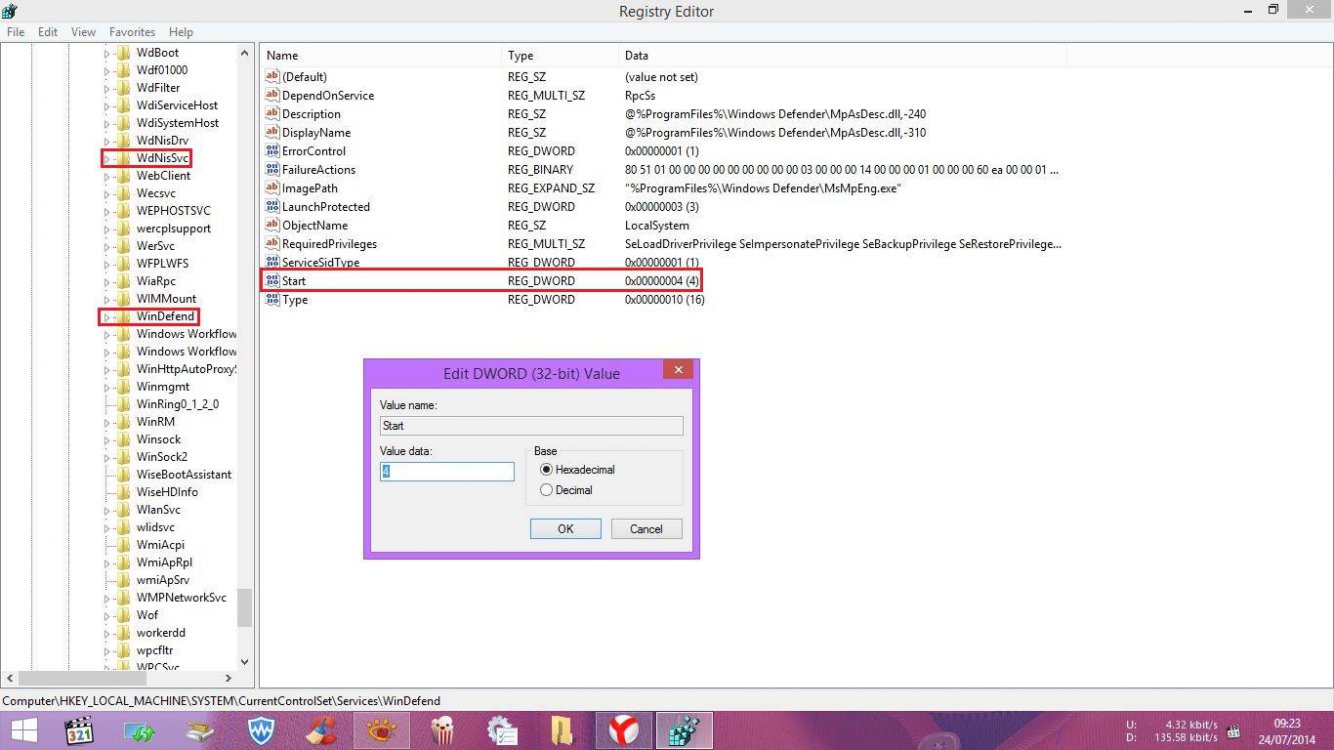Select the WinRing0_1_2_0 key in tree
Image resolution: width=1334 pixels, height=750 pixels.
point(177,404)
